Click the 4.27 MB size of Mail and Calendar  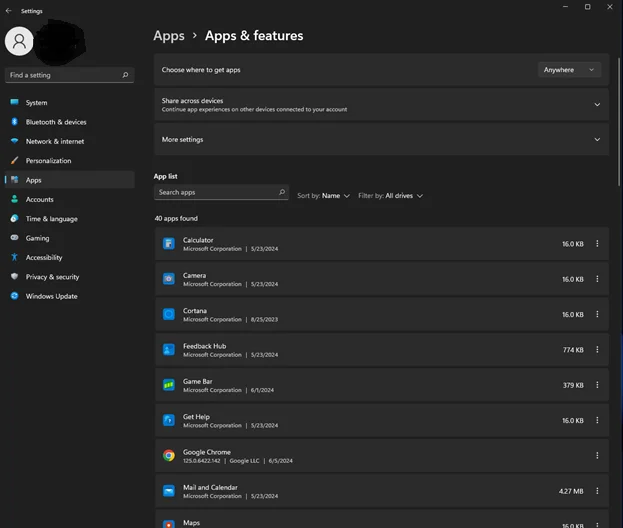coord(571,491)
